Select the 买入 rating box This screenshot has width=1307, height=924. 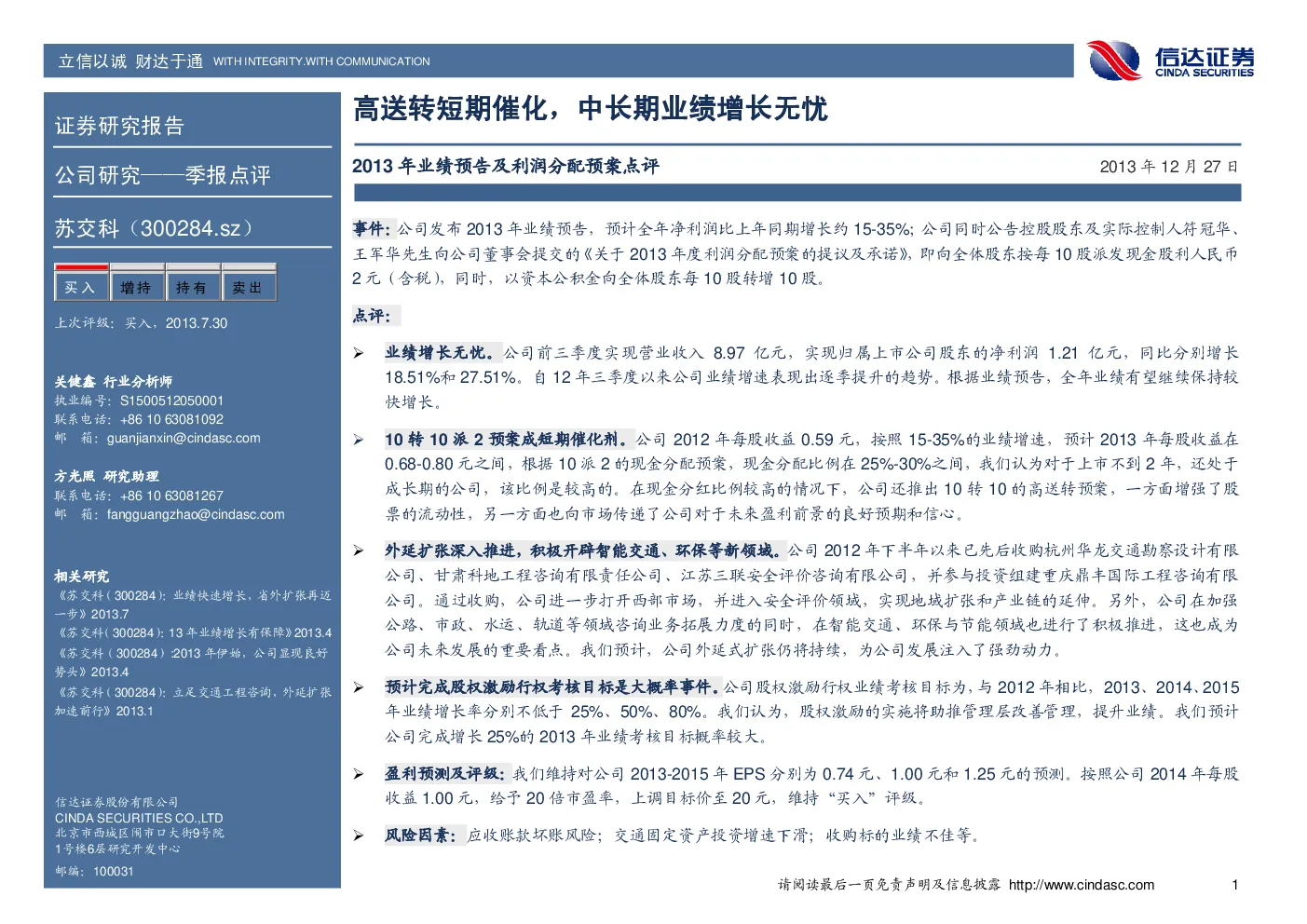81,284
